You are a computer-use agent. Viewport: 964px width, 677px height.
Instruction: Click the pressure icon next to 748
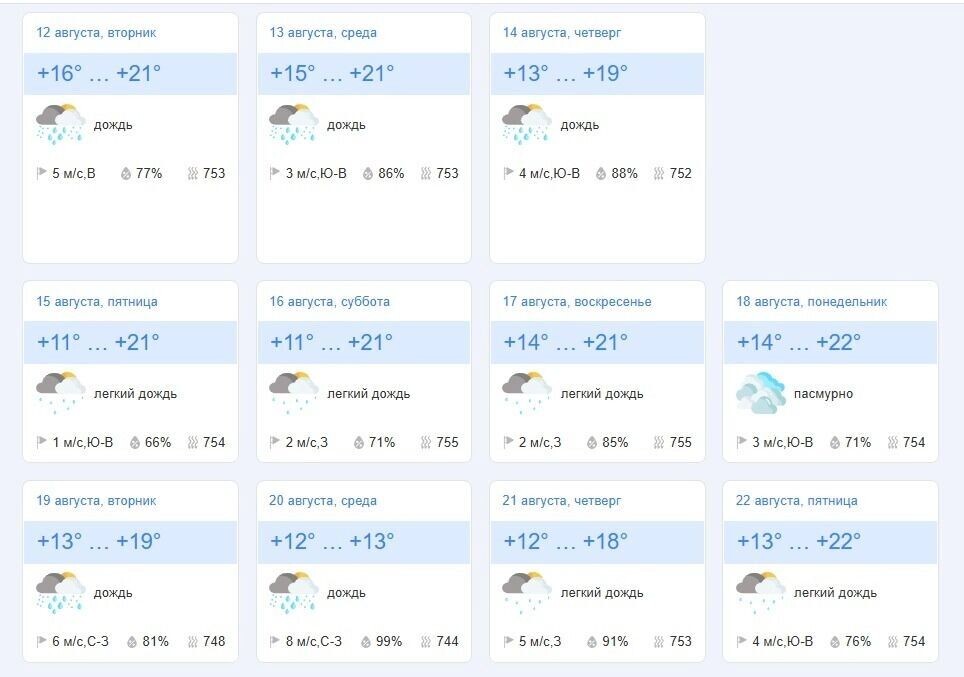pyautogui.click(x=195, y=641)
